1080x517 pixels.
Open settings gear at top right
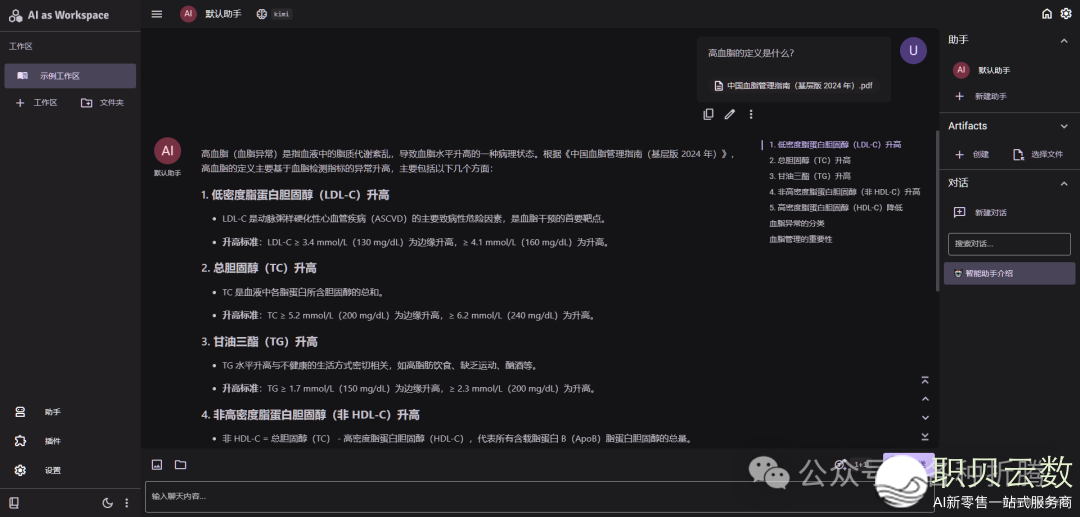click(1066, 14)
